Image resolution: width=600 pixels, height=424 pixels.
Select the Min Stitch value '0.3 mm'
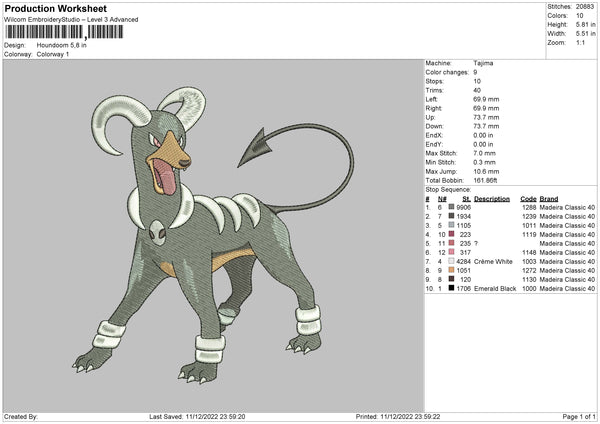tap(484, 162)
